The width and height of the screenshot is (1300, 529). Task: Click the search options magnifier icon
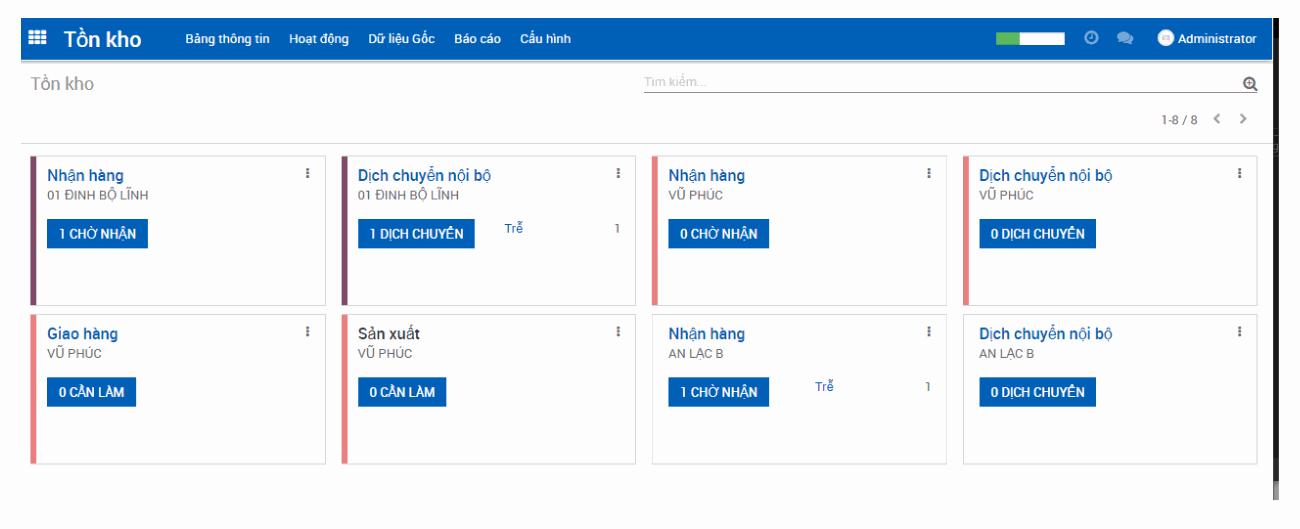1249,84
